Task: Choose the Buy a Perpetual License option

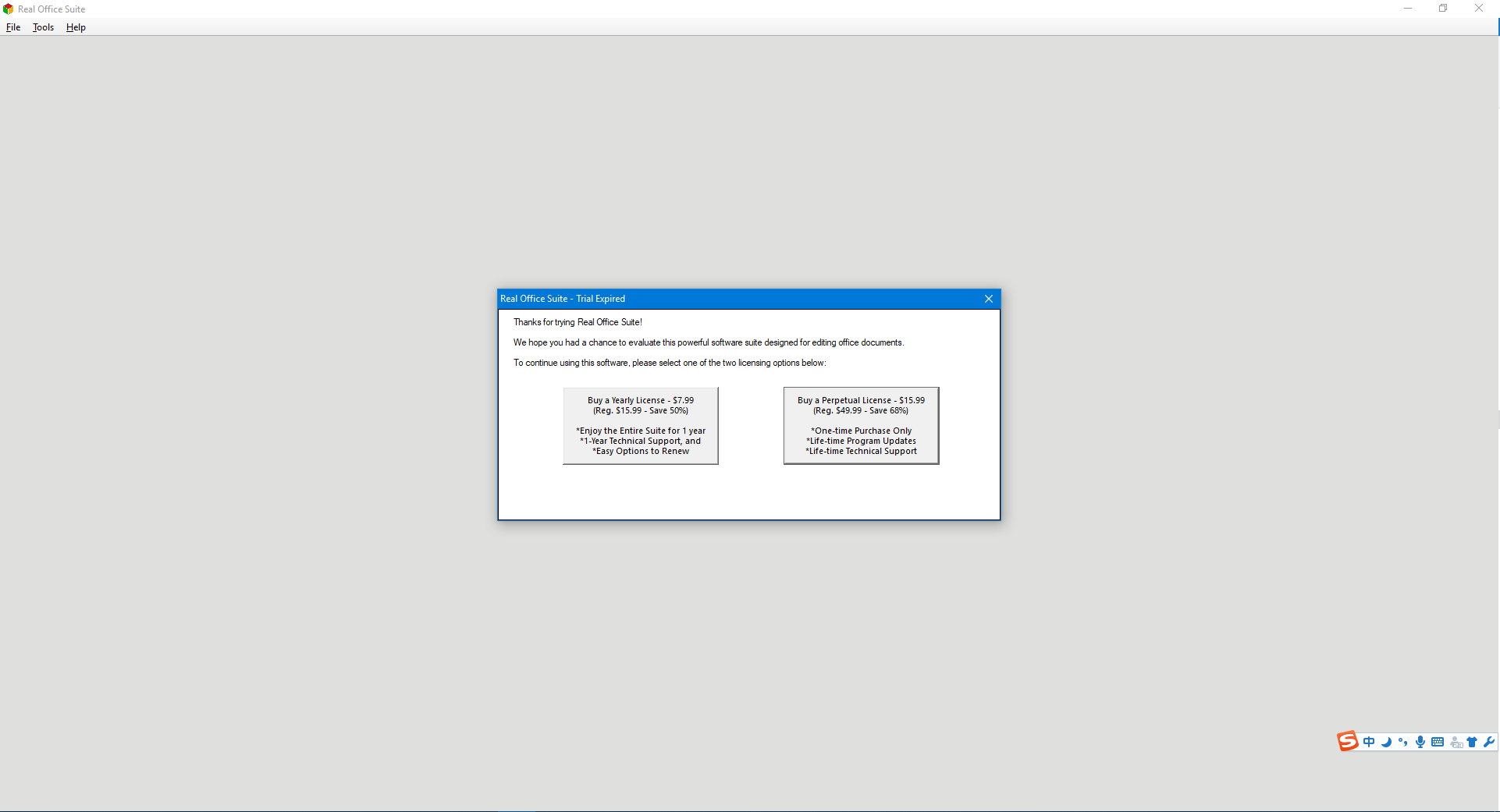Action: 862,426
